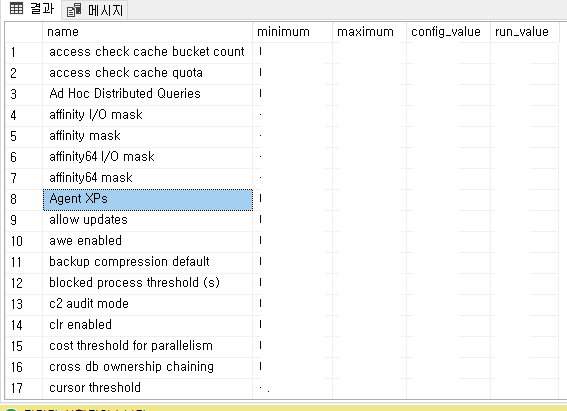Switch to the 결과 results tab
Viewport: 567px width, 411px height.
[x=32, y=9]
